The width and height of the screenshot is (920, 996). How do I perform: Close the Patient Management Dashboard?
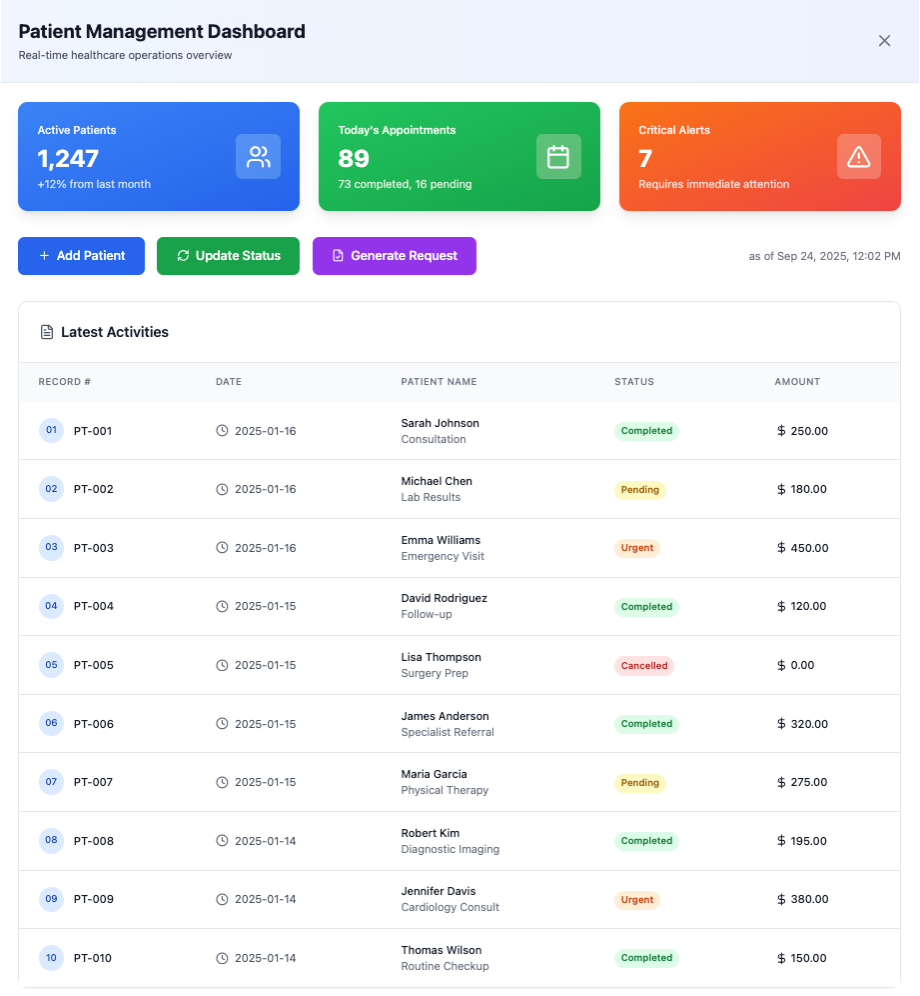click(x=884, y=41)
